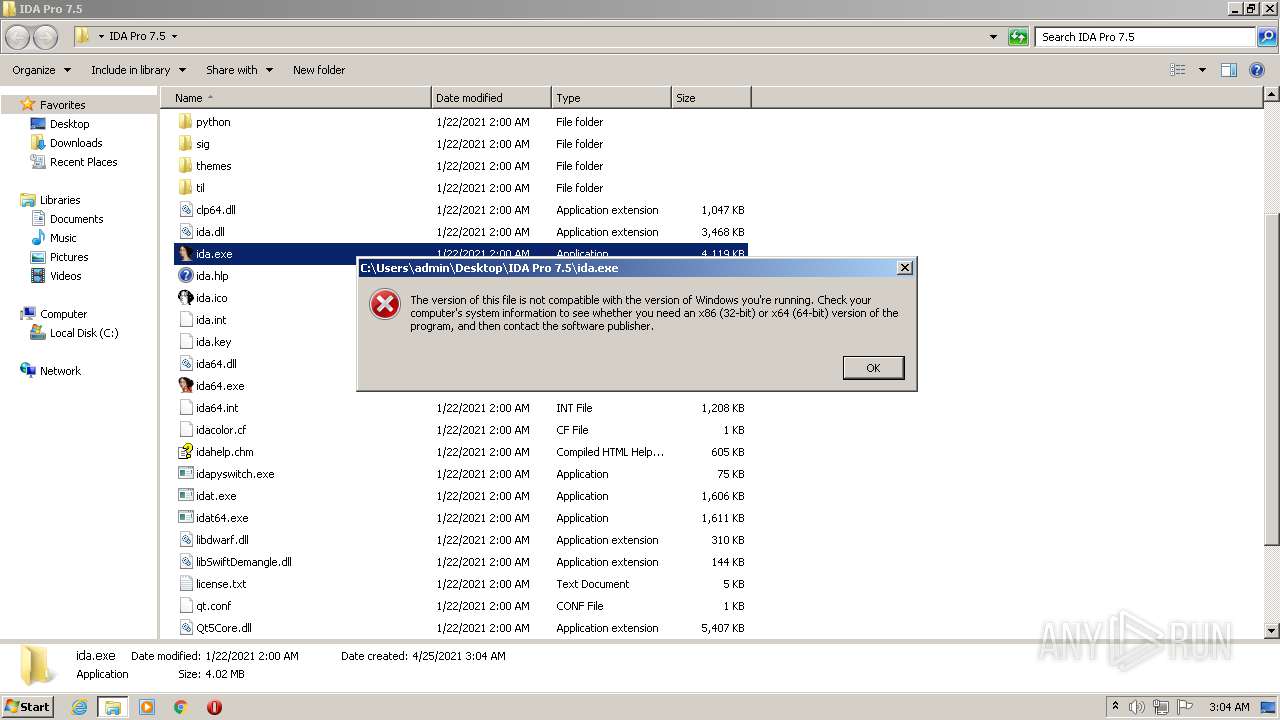This screenshot has width=1280, height=720.
Task: Go forward with the Forward arrow button
Action: click(x=45, y=37)
